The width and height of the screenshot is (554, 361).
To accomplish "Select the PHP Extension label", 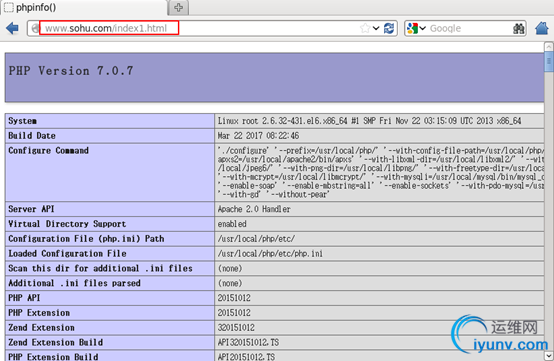I will [39, 313].
